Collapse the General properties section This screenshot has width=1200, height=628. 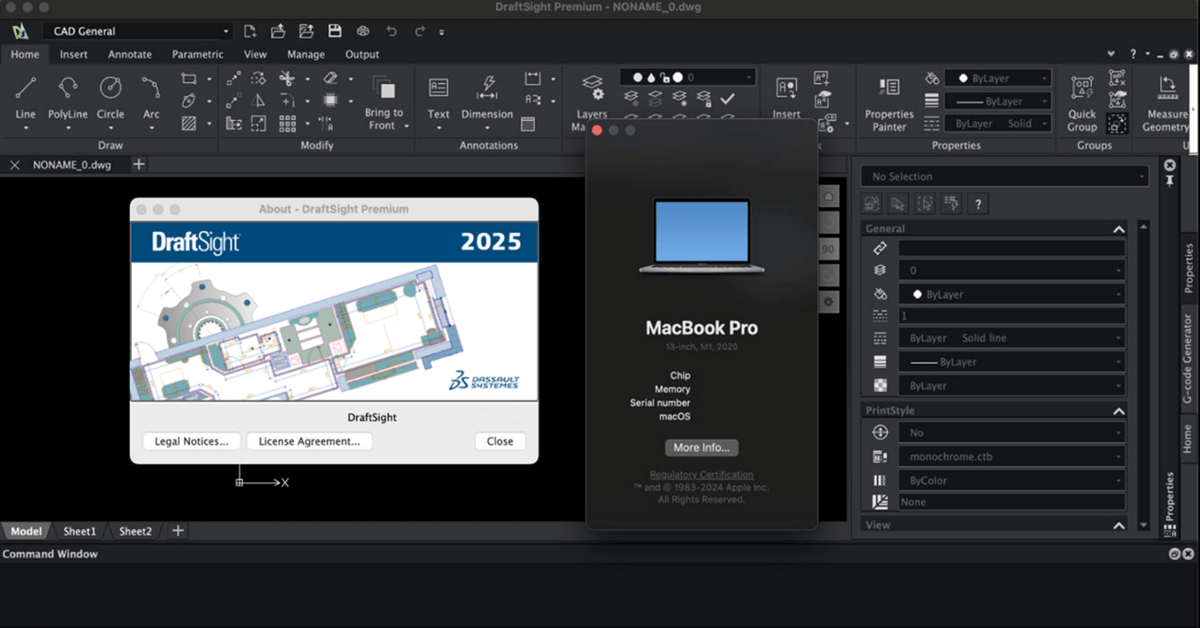(x=1118, y=229)
